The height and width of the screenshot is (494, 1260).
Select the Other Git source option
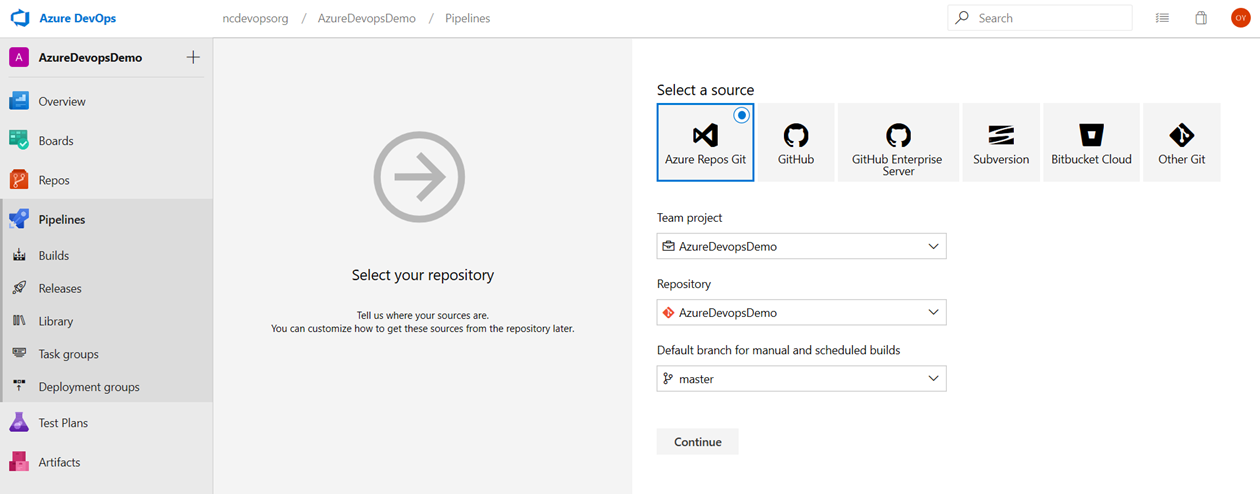1181,142
